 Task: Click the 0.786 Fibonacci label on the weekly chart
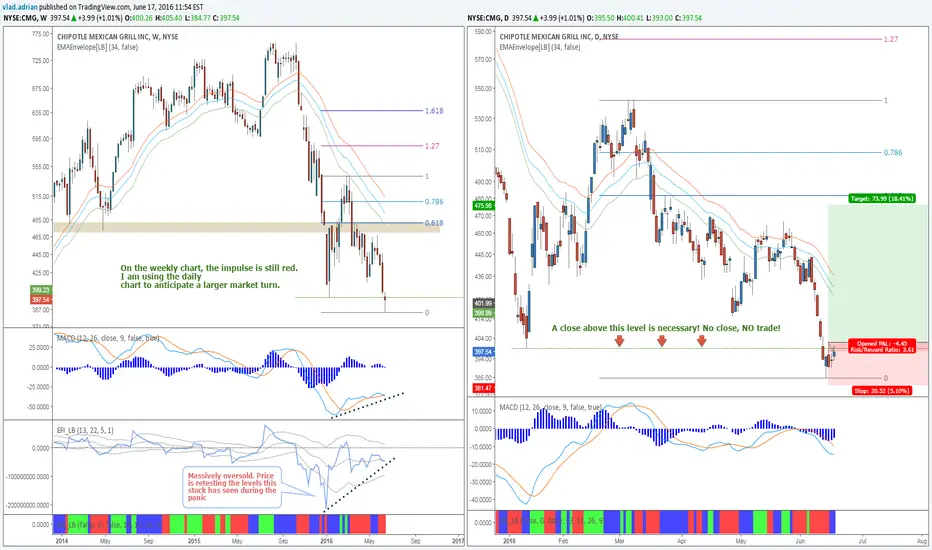pyautogui.click(x=434, y=202)
